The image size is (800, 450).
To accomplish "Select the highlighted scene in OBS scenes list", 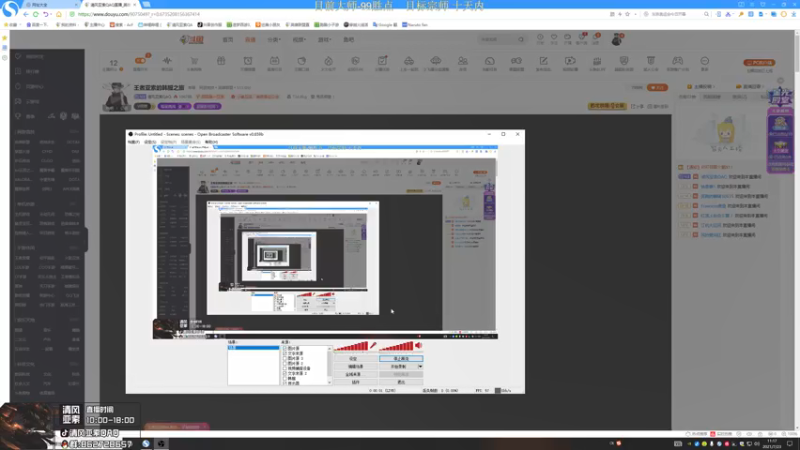I will pyautogui.click(x=254, y=347).
